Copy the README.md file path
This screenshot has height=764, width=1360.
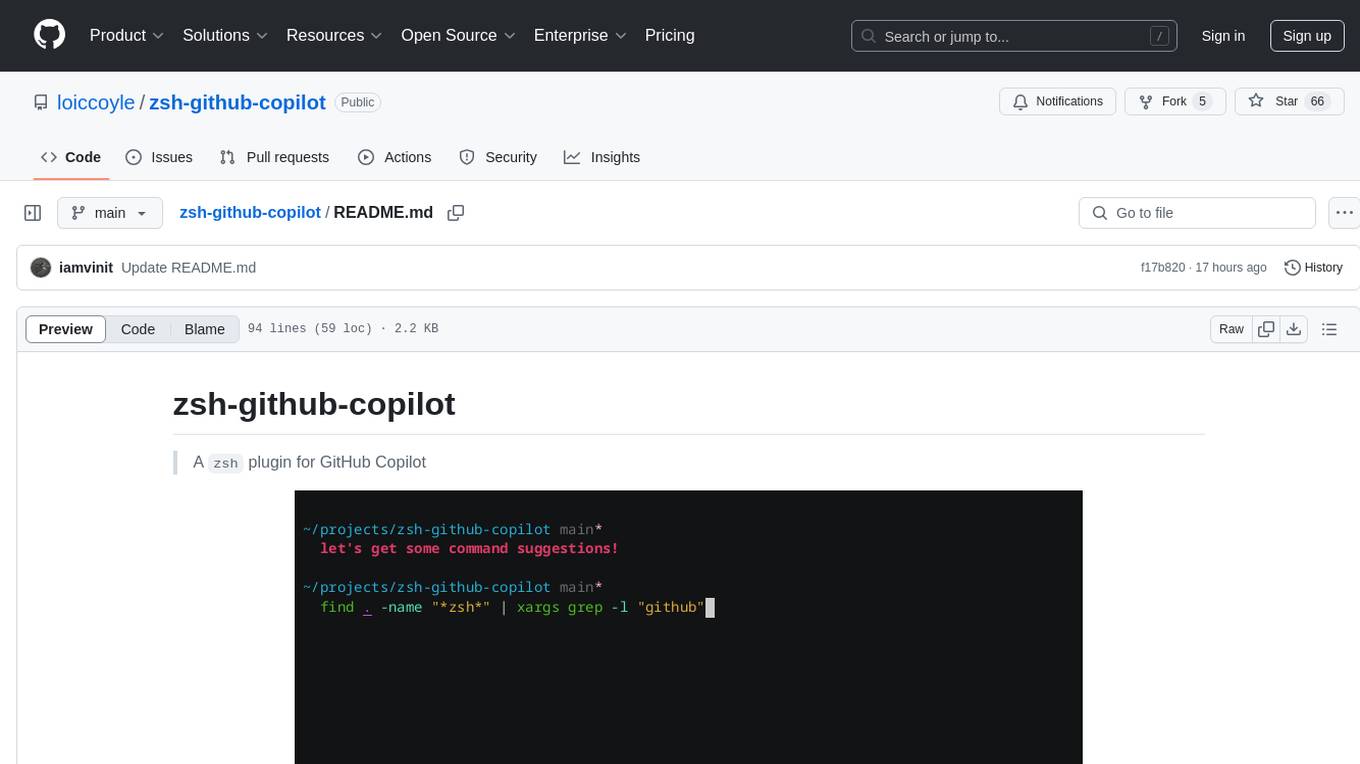tap(456, 213)
